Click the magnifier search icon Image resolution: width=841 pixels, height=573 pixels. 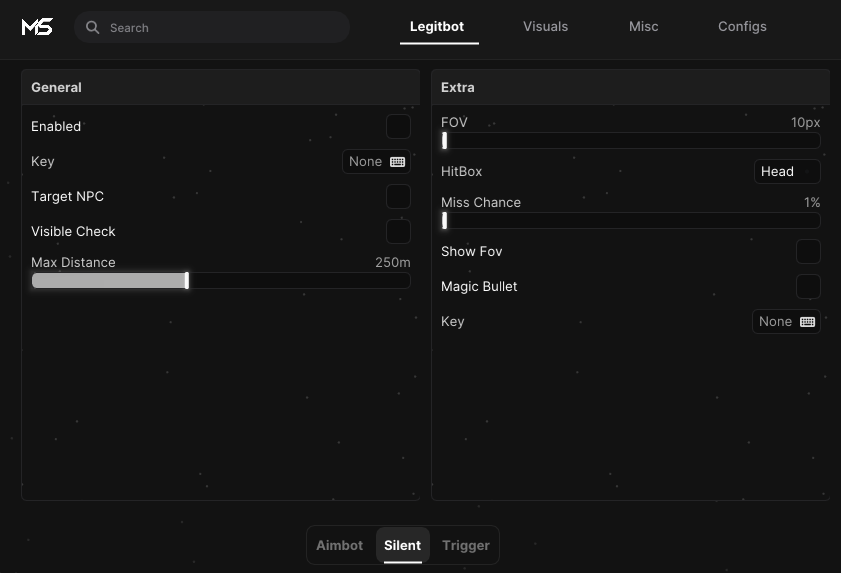pyautogui.click(x=92, y=27)
